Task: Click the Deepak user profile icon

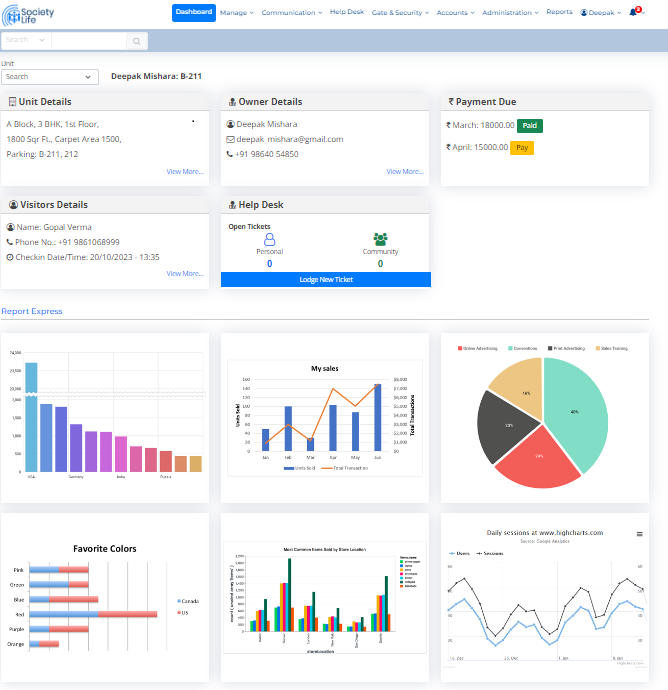Action: click(584, 13)
